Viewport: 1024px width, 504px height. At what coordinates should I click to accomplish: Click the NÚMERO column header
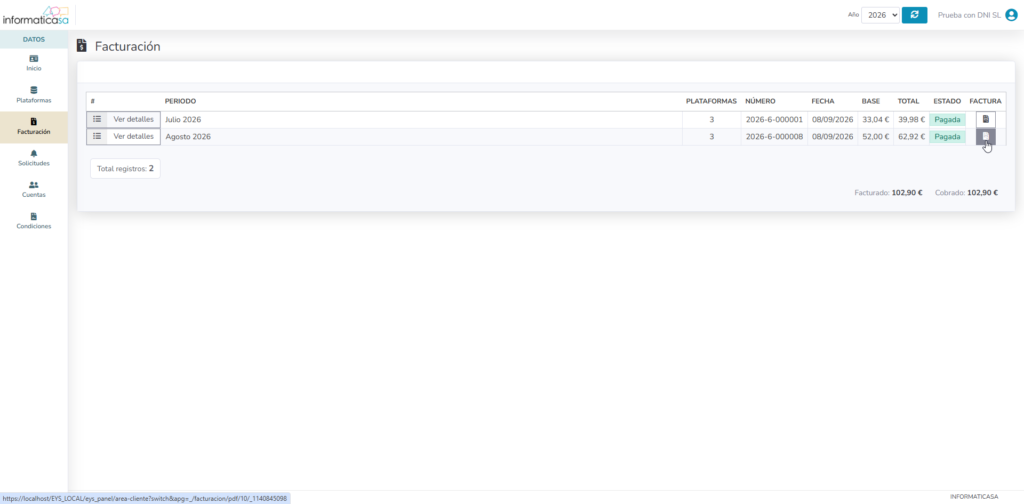click(x=760, y=101)
